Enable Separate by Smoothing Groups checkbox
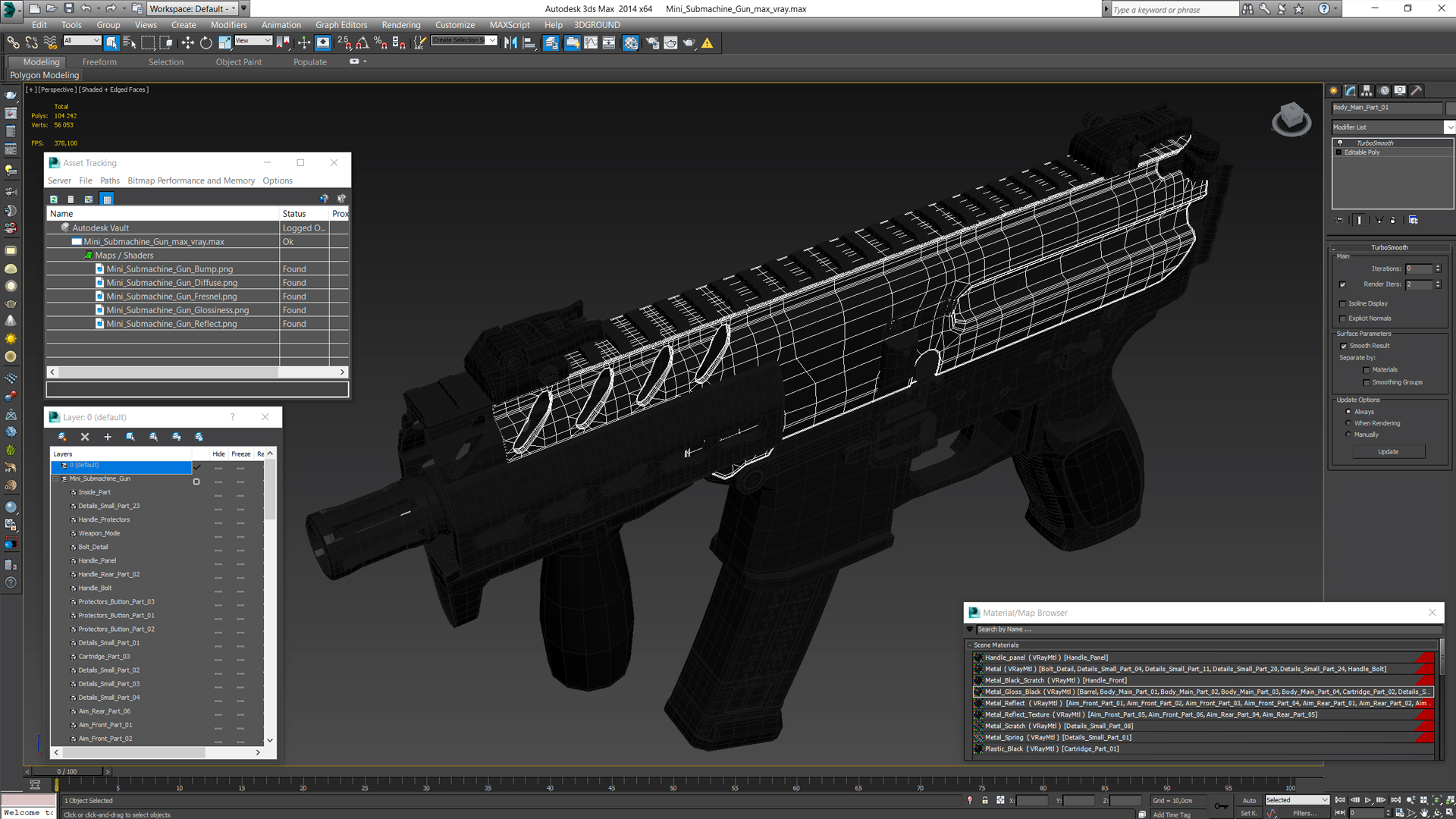The height and width of the screenshot is (819, 1456). pos(1367,382)
